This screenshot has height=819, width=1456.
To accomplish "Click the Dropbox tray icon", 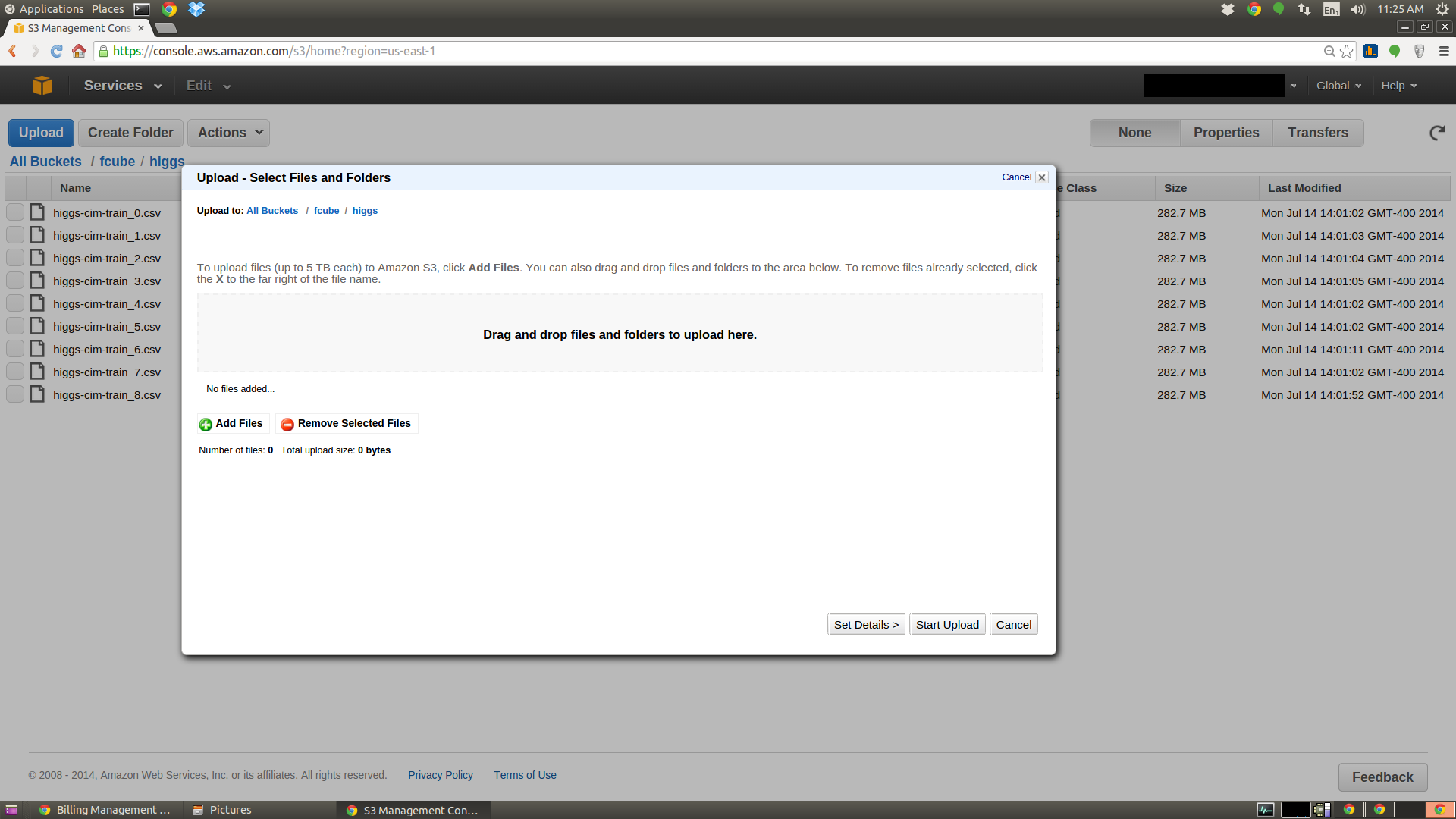I will click(1228, 9).
